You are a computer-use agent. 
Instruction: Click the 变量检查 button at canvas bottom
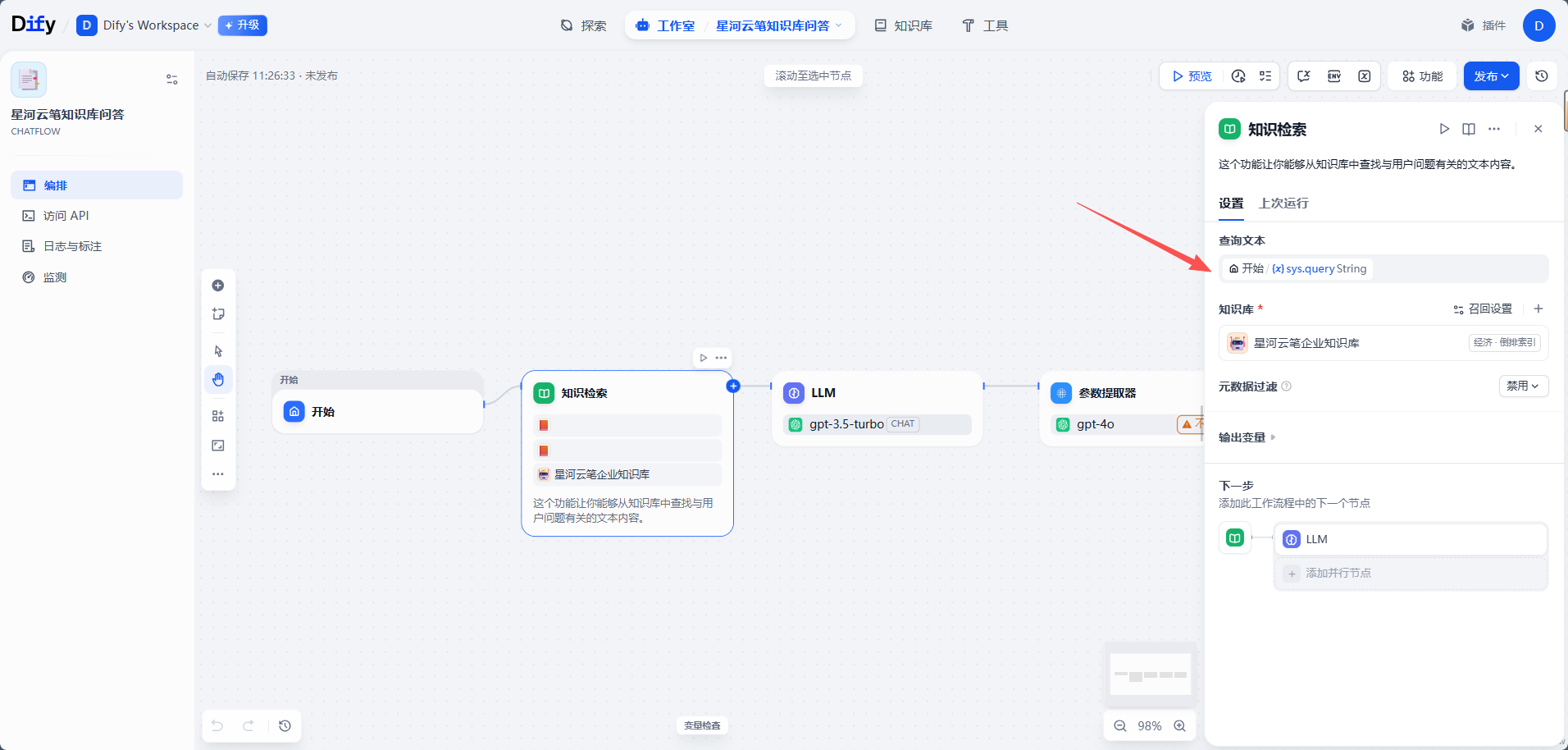point(703,725)
